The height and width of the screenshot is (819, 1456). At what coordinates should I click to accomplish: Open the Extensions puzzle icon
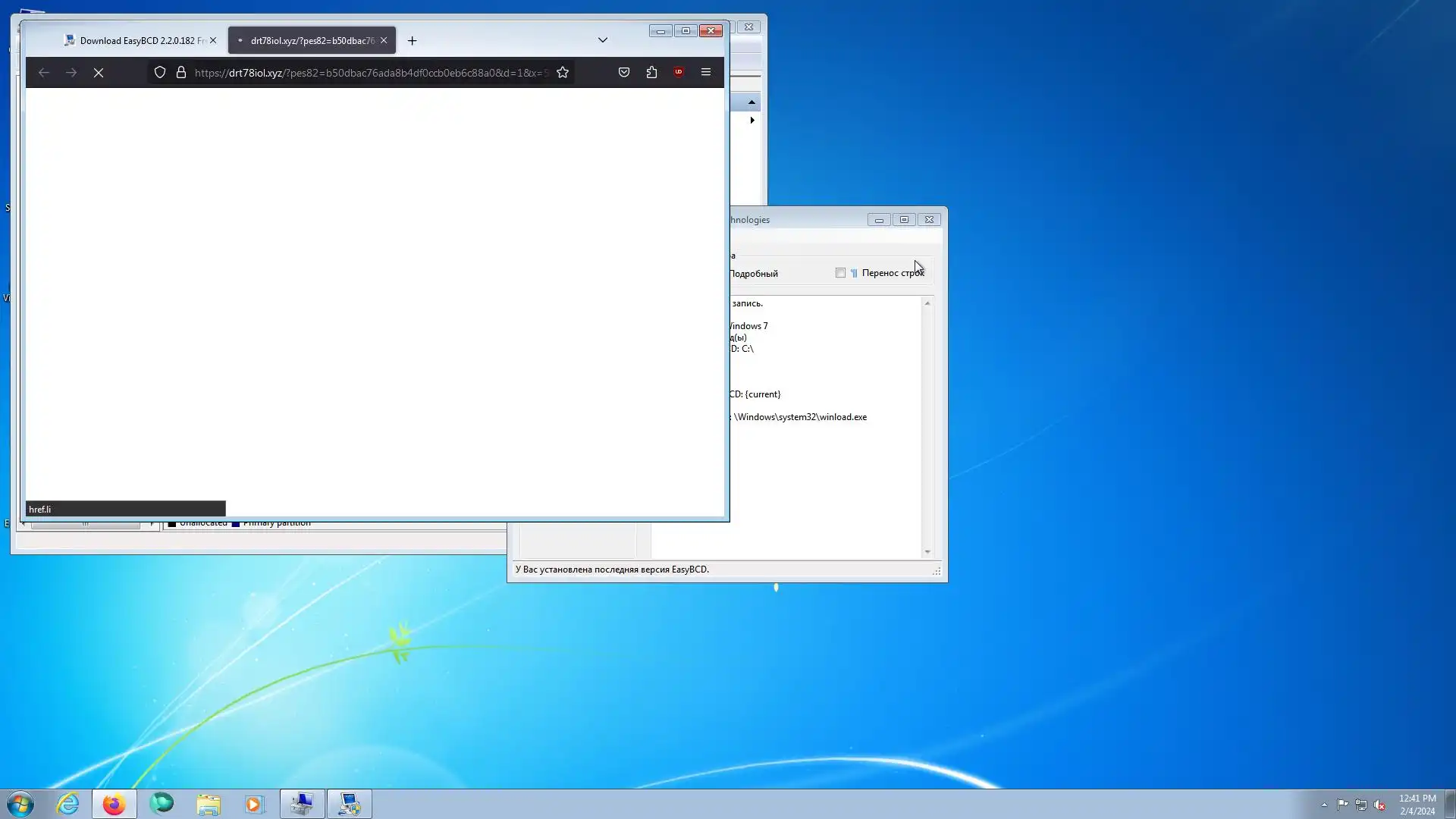tap(651, 73)
